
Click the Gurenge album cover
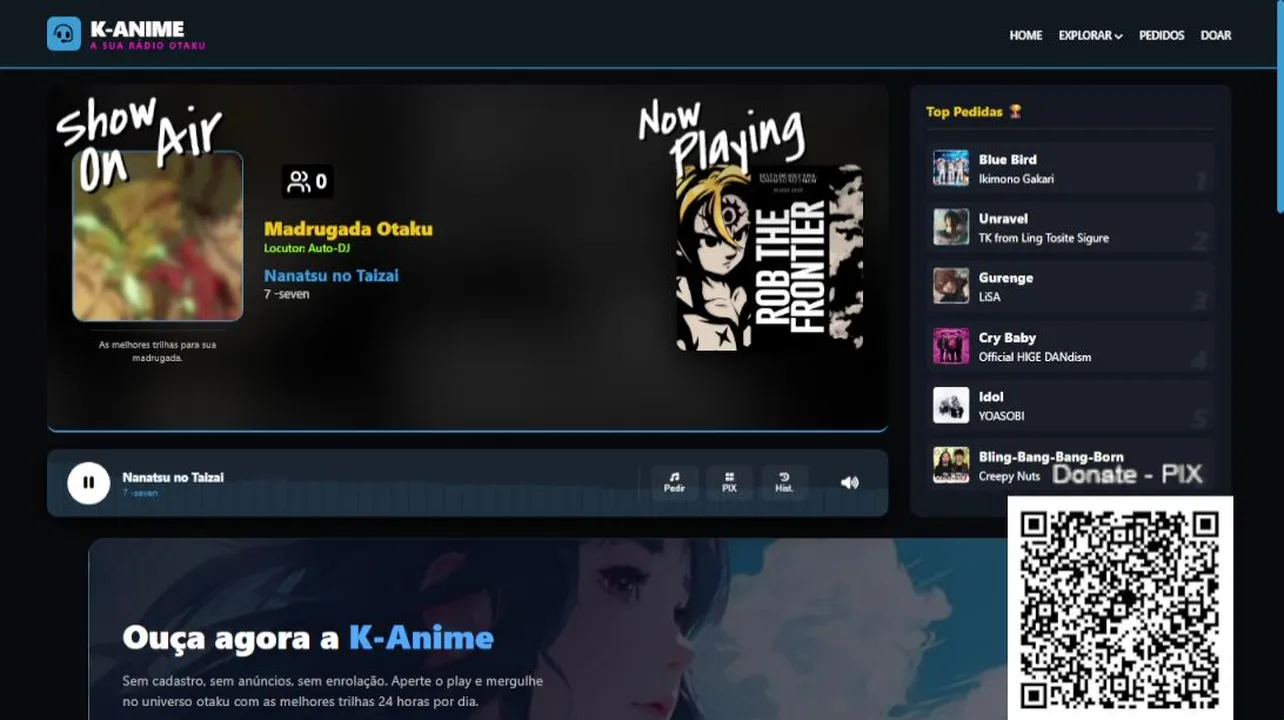951,286
